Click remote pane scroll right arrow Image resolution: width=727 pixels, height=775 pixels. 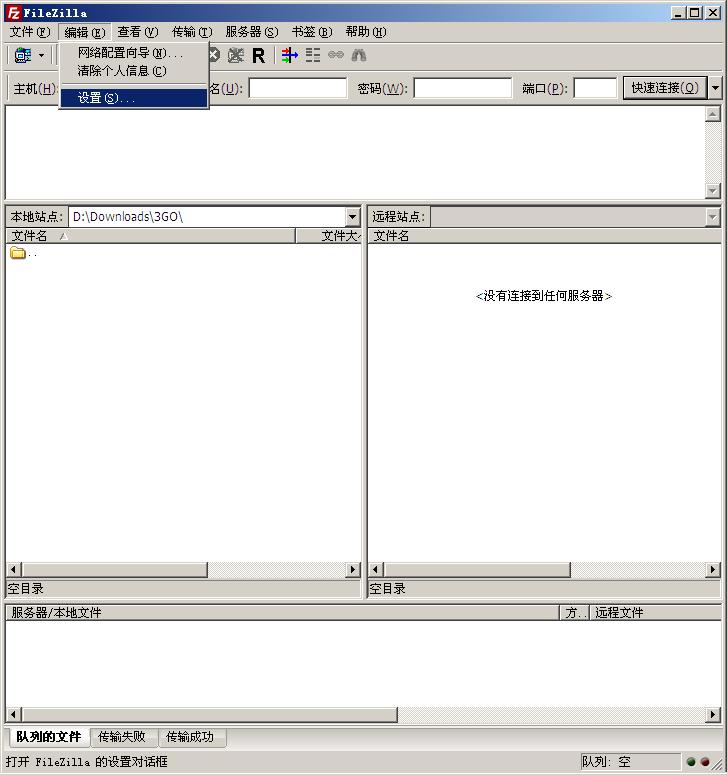point(712,569)
